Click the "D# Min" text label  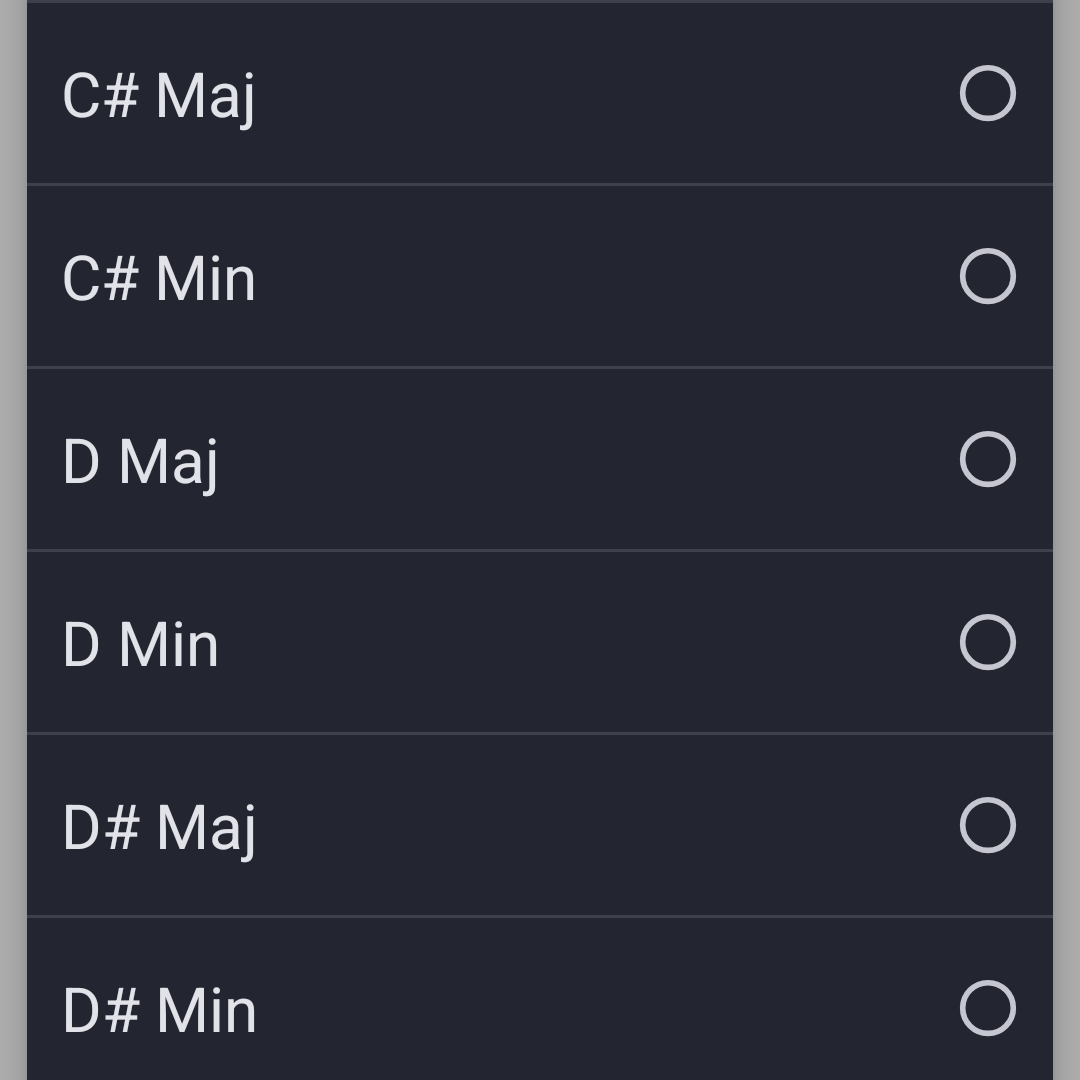tap(159, 1011)
